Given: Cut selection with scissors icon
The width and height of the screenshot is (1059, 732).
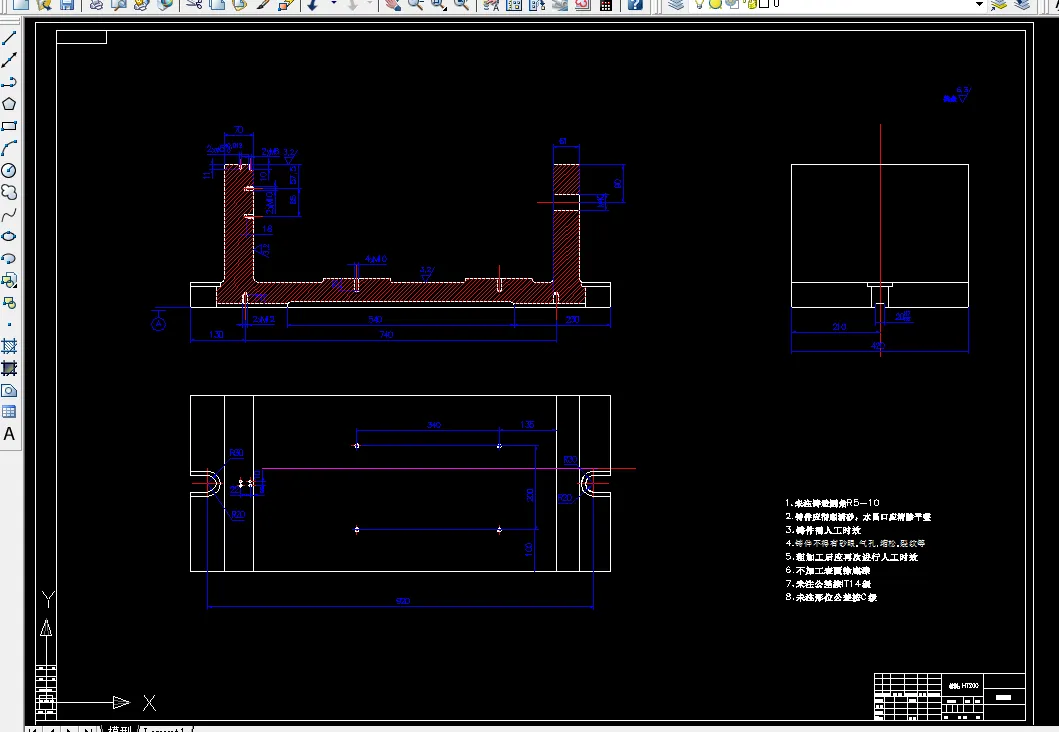Looking at the screenshot, I should coord(194,4).
